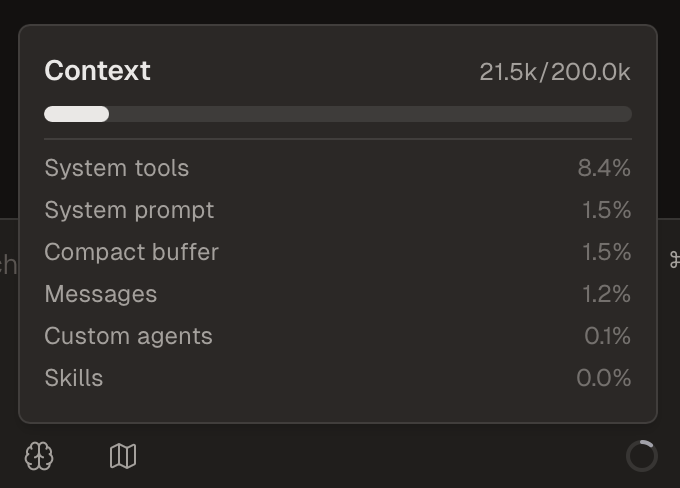Click the command key symbol at right edge
The height and width of the screenshot is (488, 680).
click(674, 260)
